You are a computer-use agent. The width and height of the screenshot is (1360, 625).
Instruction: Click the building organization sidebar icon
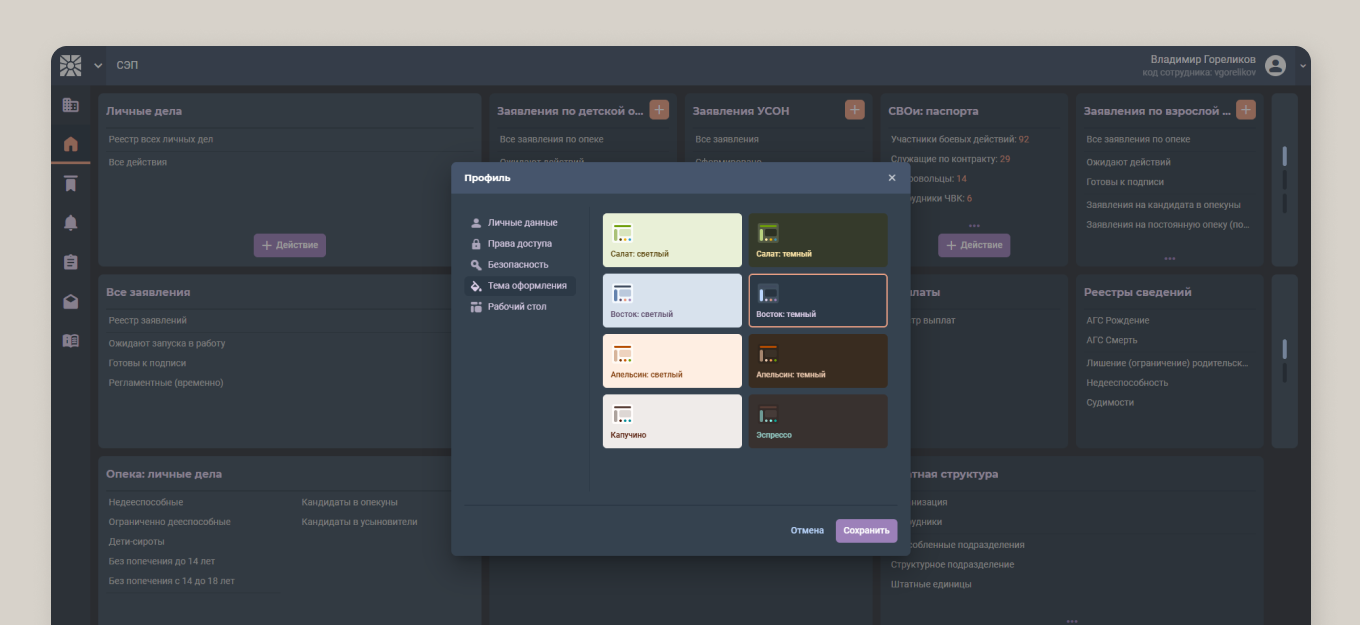pyautogui.click(x=70, y=105)
